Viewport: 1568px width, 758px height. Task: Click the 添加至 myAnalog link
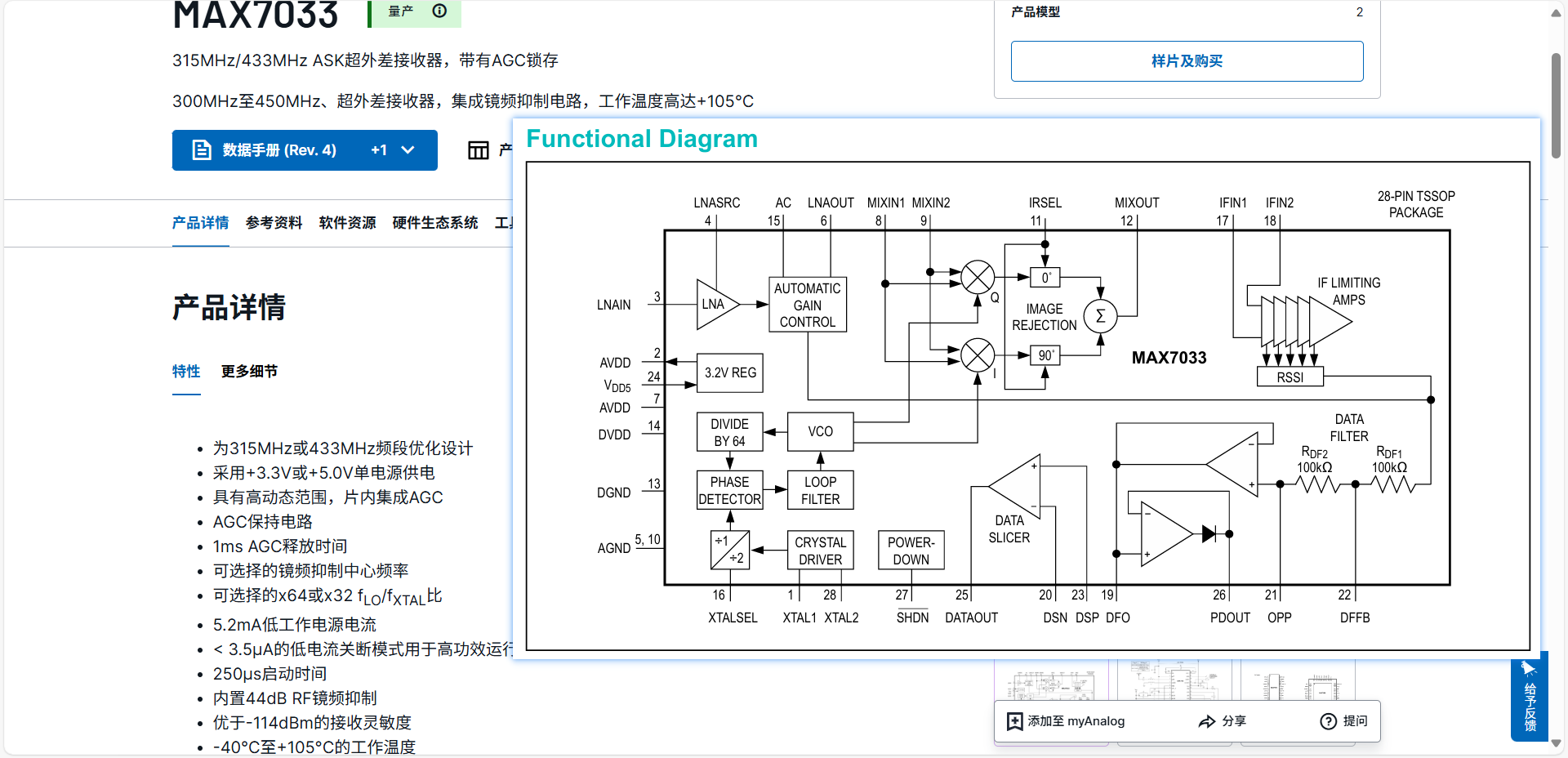[1066, 721]
